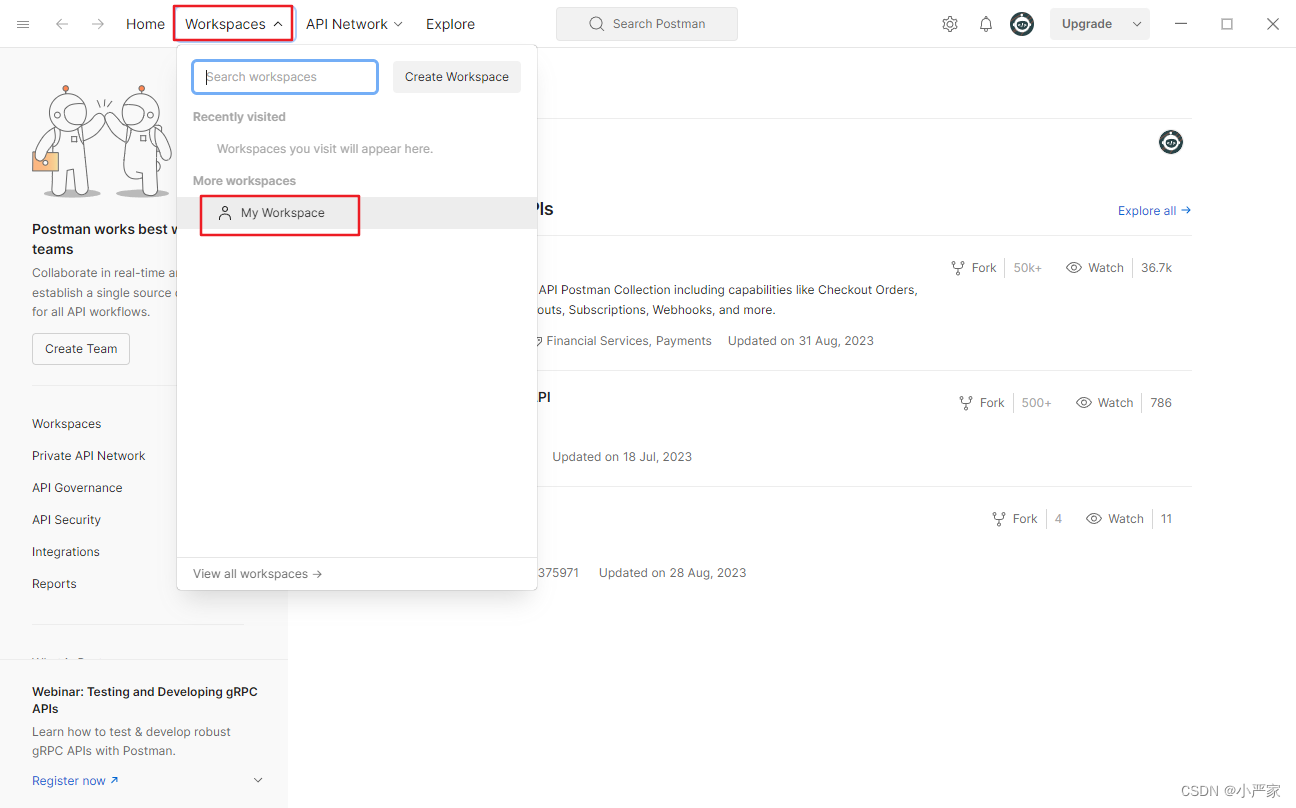
Task: Open the settings gear icon
Action: tap(950, 24)
